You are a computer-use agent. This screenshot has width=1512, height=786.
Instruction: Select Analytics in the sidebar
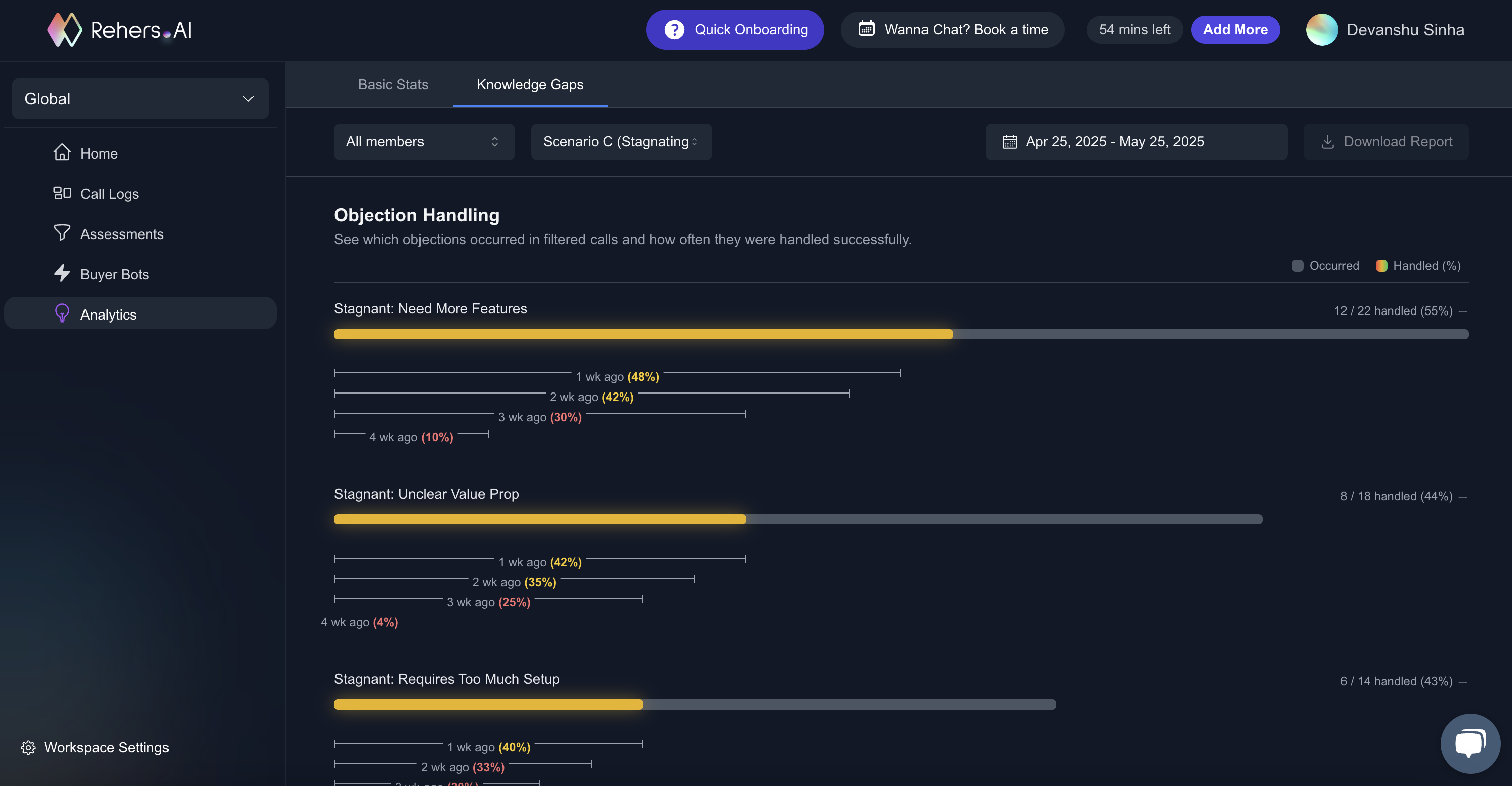tap(140, 313)
